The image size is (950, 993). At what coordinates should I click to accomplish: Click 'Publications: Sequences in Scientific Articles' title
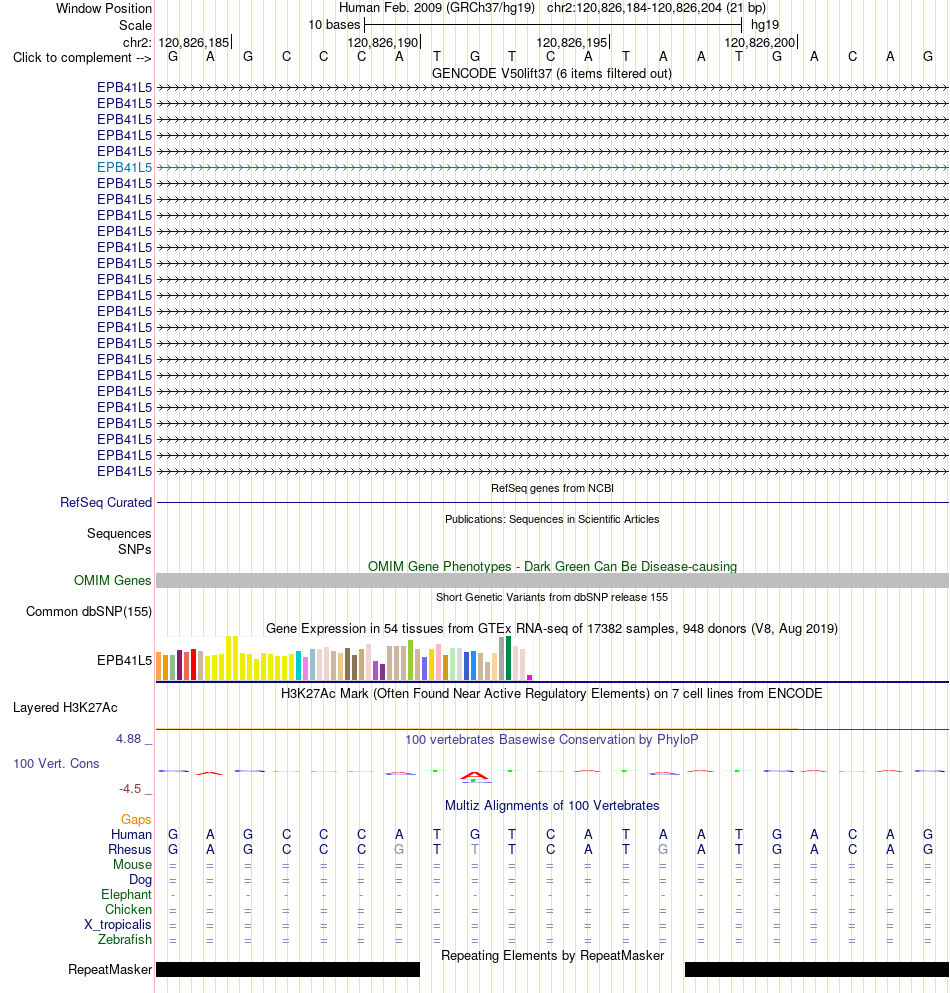click(552, 519)
